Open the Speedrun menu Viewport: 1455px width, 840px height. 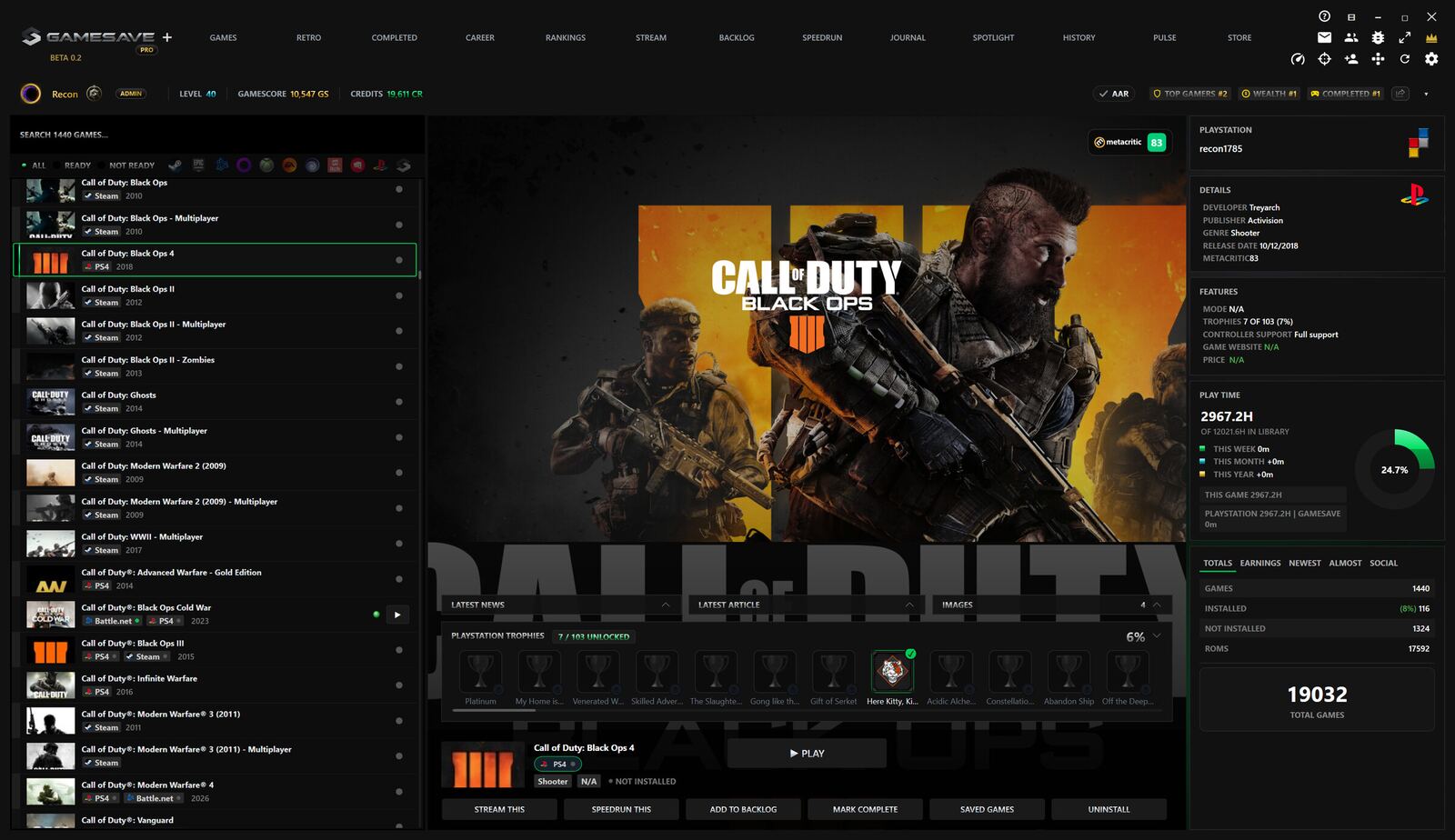pos(822,38)
